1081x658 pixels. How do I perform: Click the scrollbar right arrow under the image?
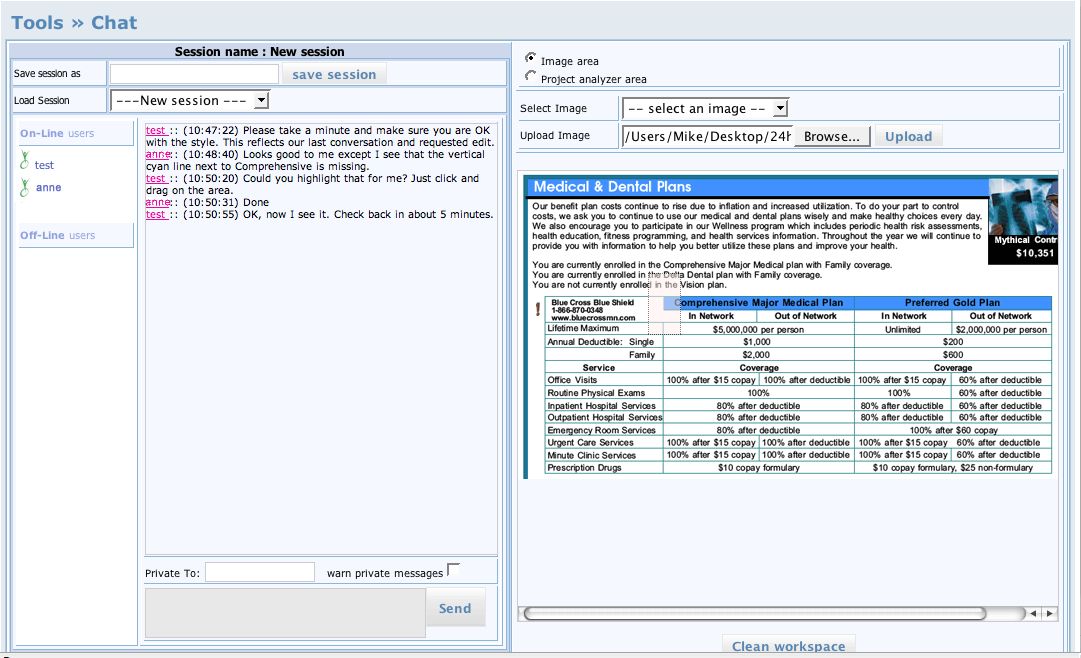point(1049,613)
